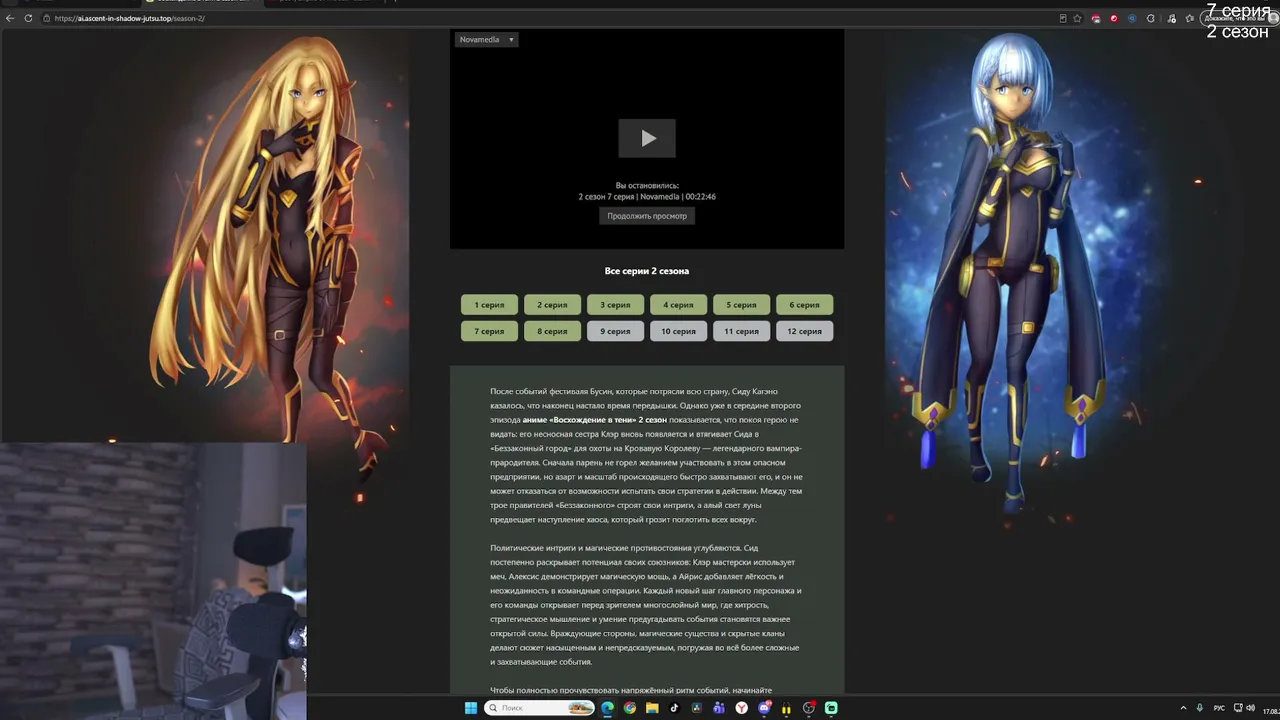Open the media controls music icon
The height and width of the screenshot is (720, 1280).
pyautogui.click(x=1172, y=18)
